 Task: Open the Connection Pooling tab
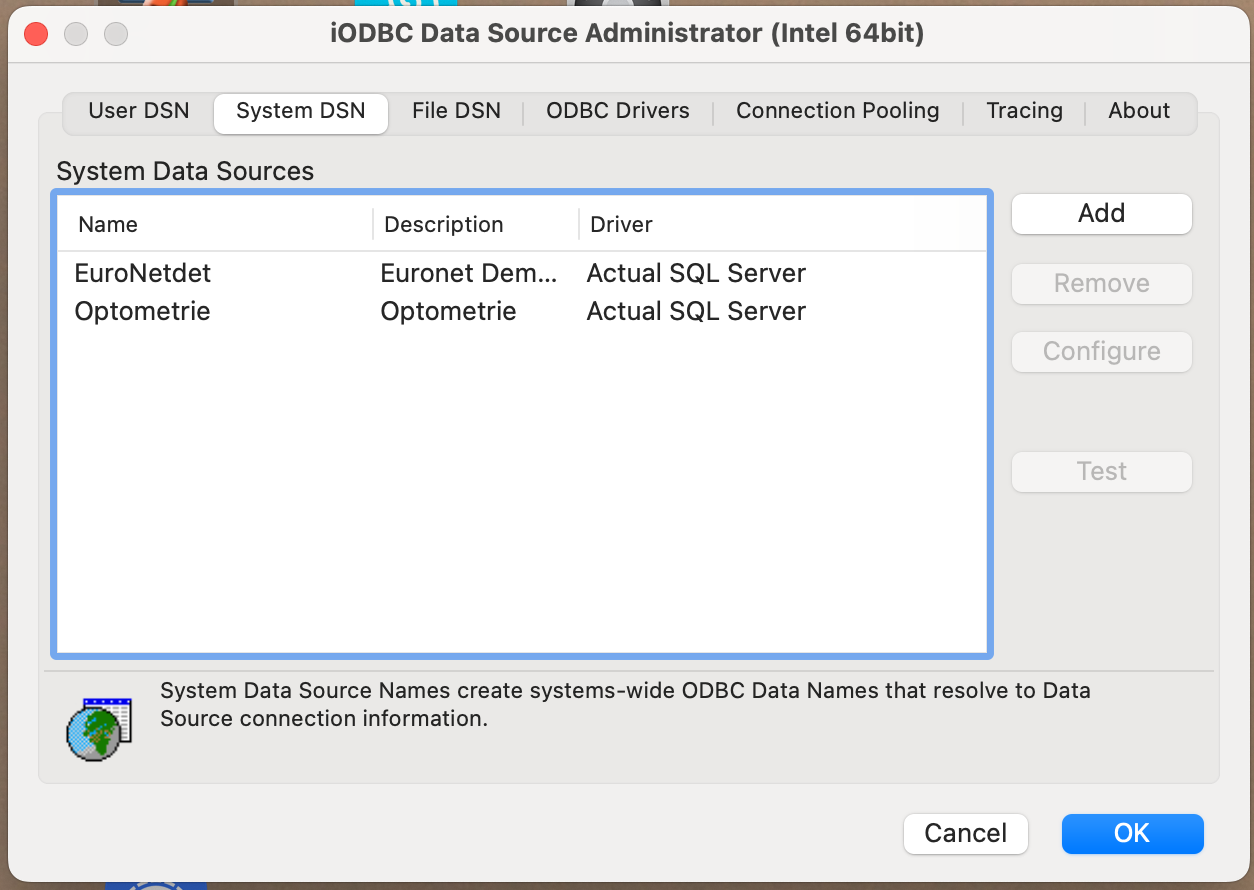pos(838,111)
